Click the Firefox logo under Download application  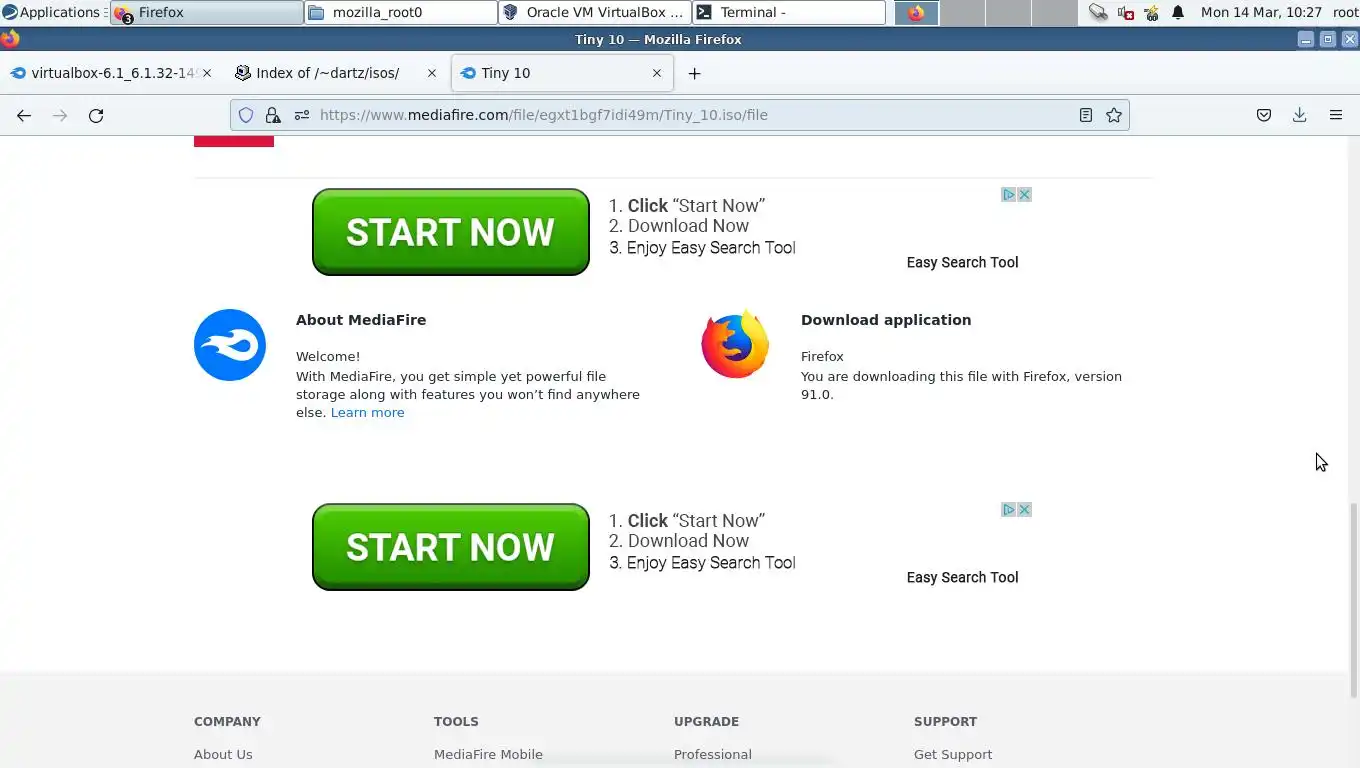point(735,344)
